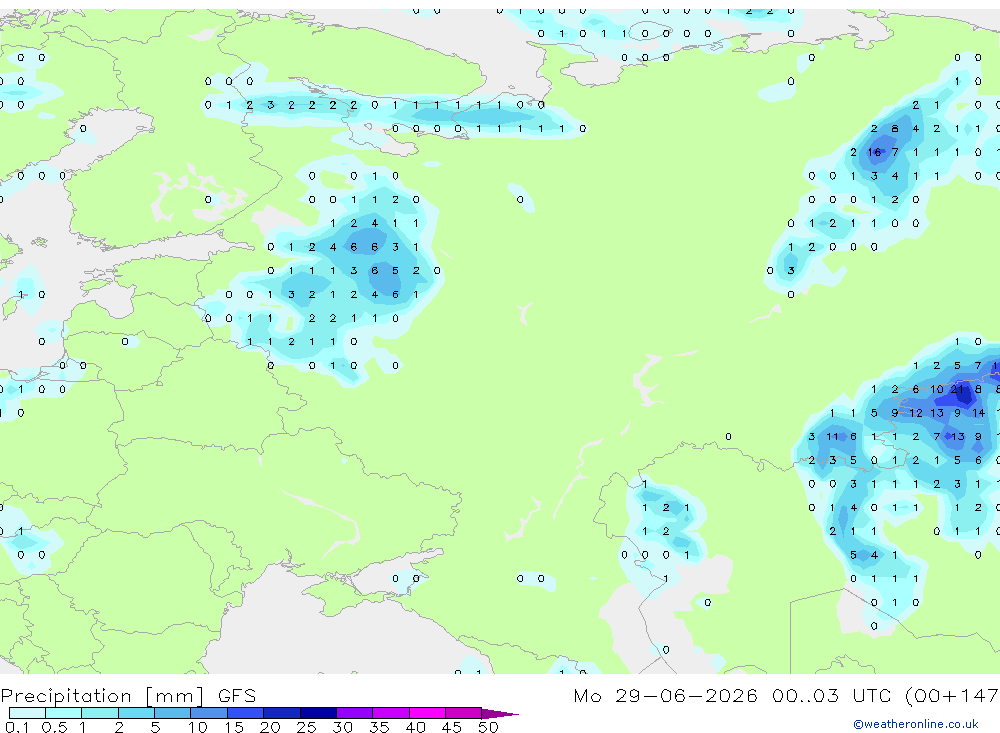Click the 15 to 20 mm legend swatch

click(x=245, y=713)
